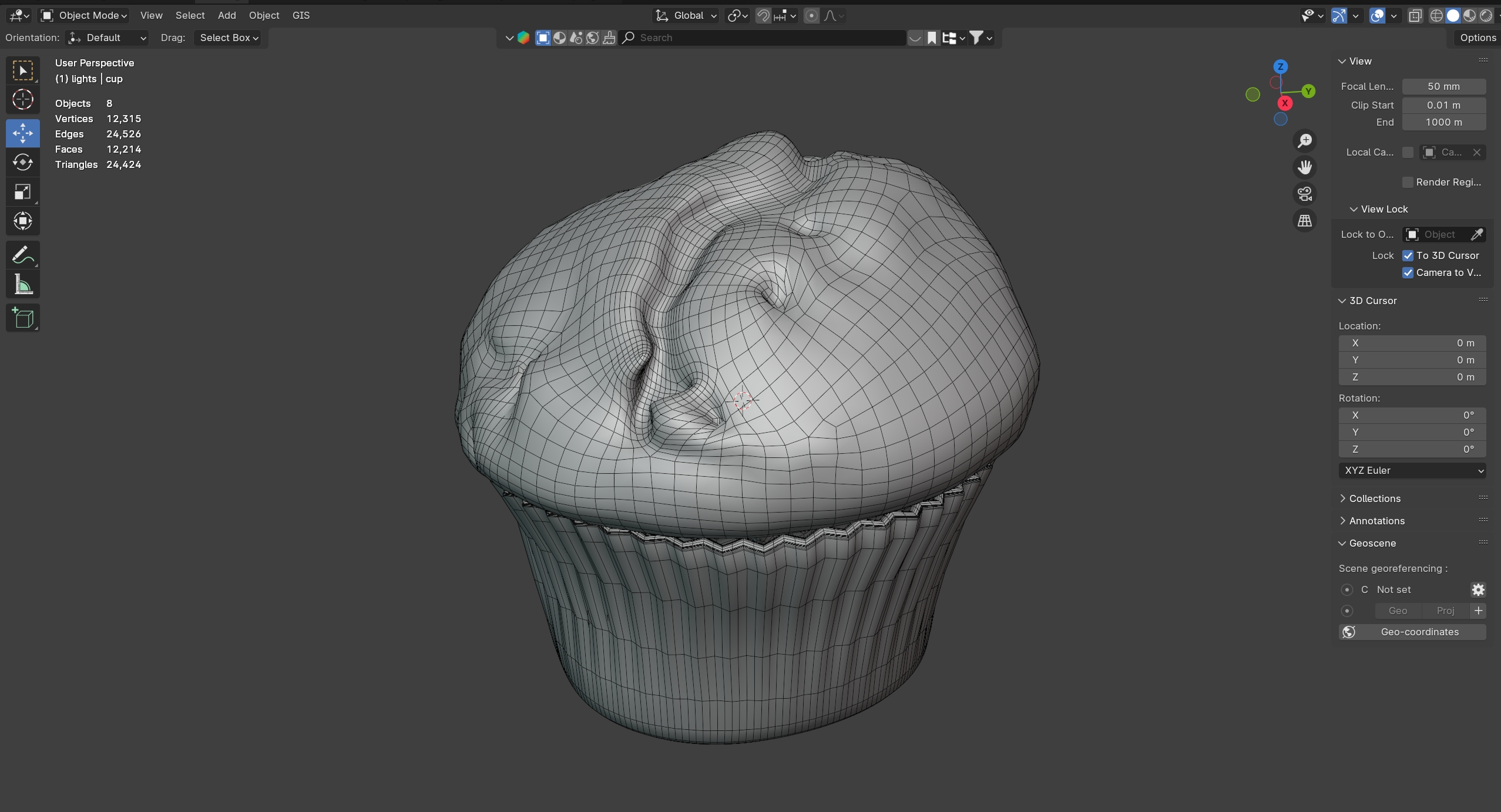Screen dimensions: 1501x812
Task: Expand the Collections panel
Action: (x=1374, y=498)
